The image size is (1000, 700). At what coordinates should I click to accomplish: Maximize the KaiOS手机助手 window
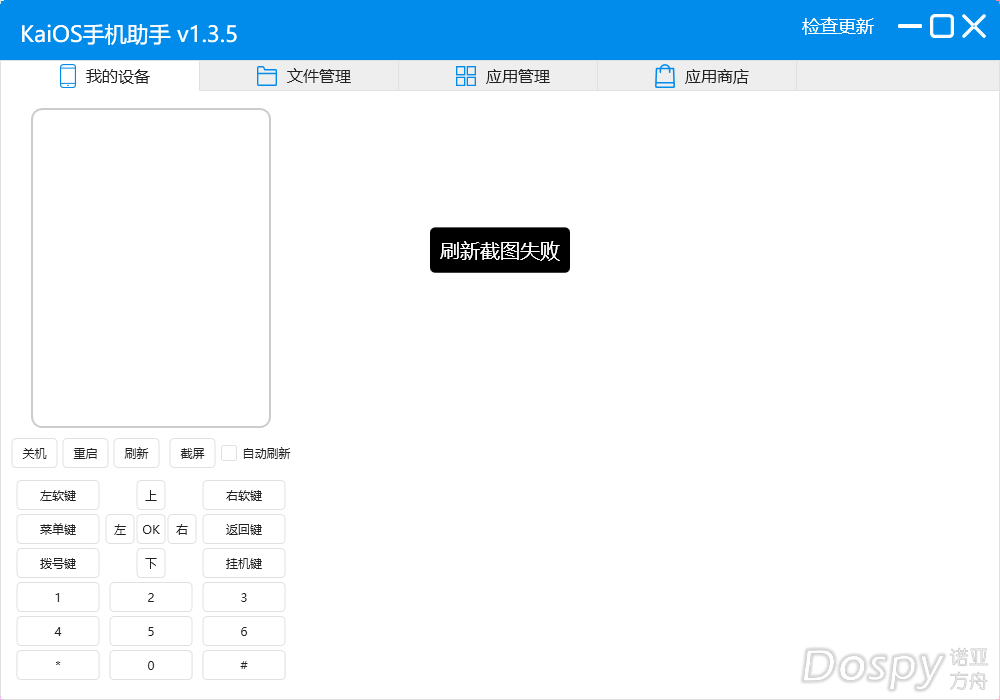pyautogui.click(x=941, y=27)
